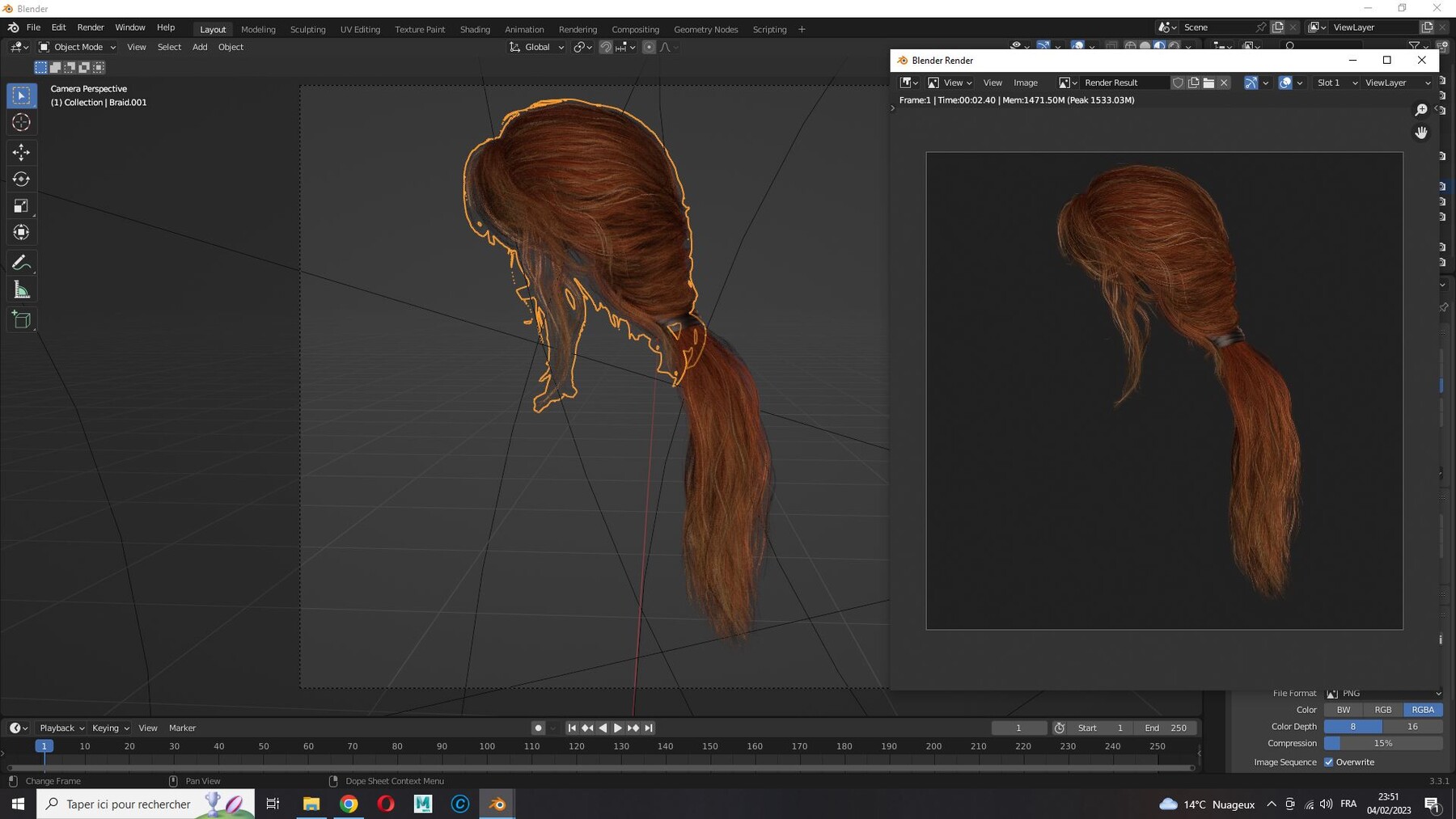
Task: Play the animation forward
Action: coord(618,728)
